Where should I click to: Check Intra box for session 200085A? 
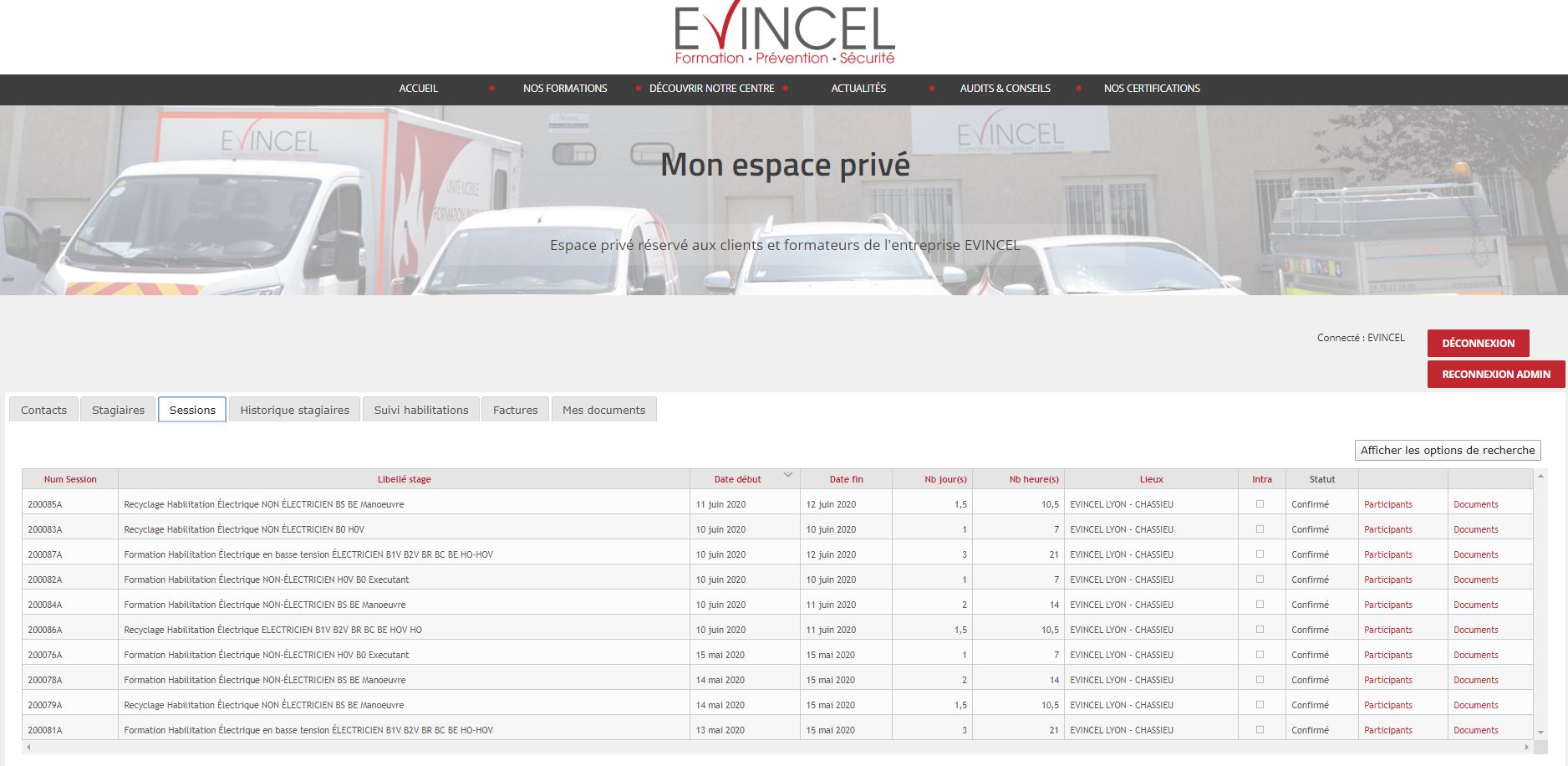pyautogui.click(x=1260, y=504)
